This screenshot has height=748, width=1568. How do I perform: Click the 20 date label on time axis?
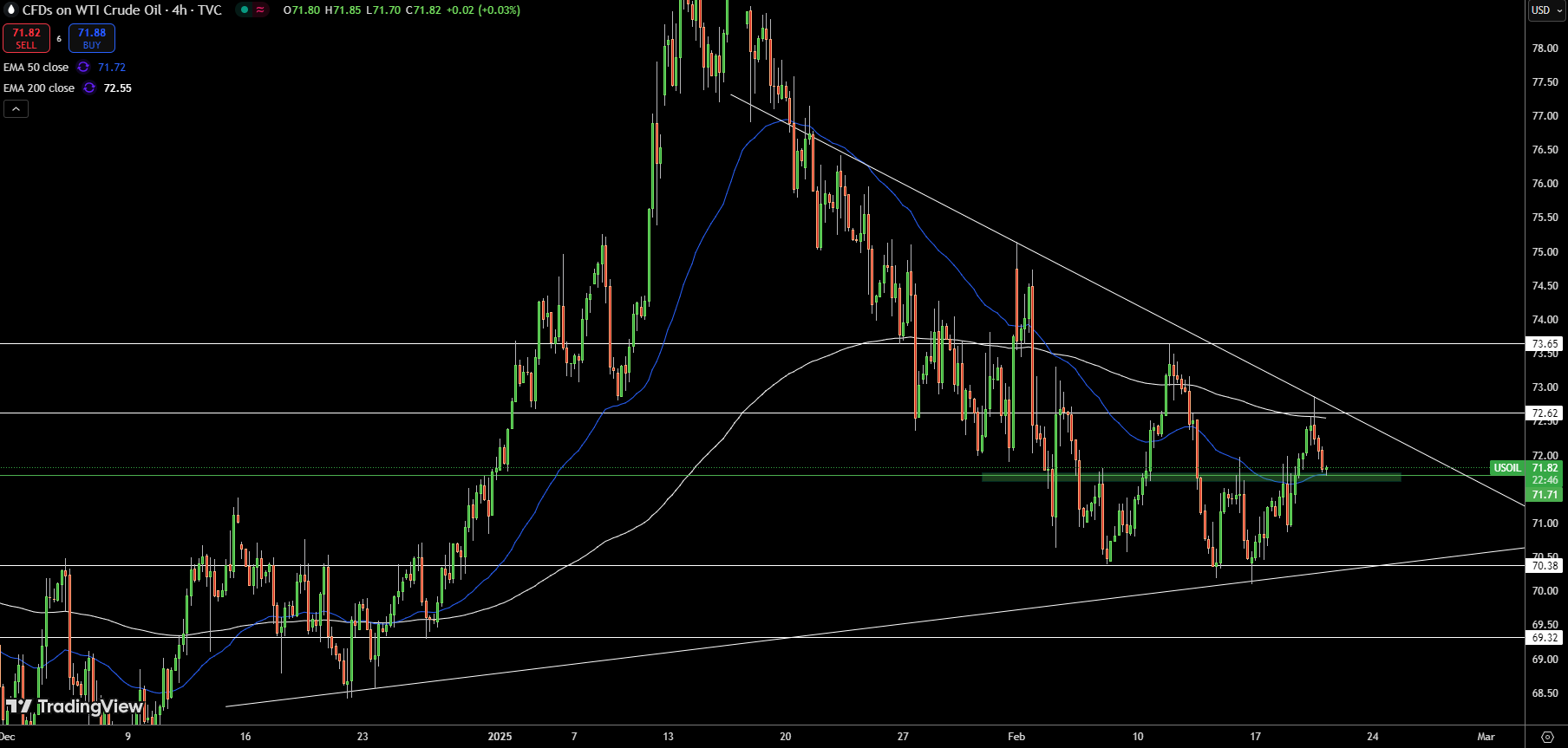click(786, 737)
